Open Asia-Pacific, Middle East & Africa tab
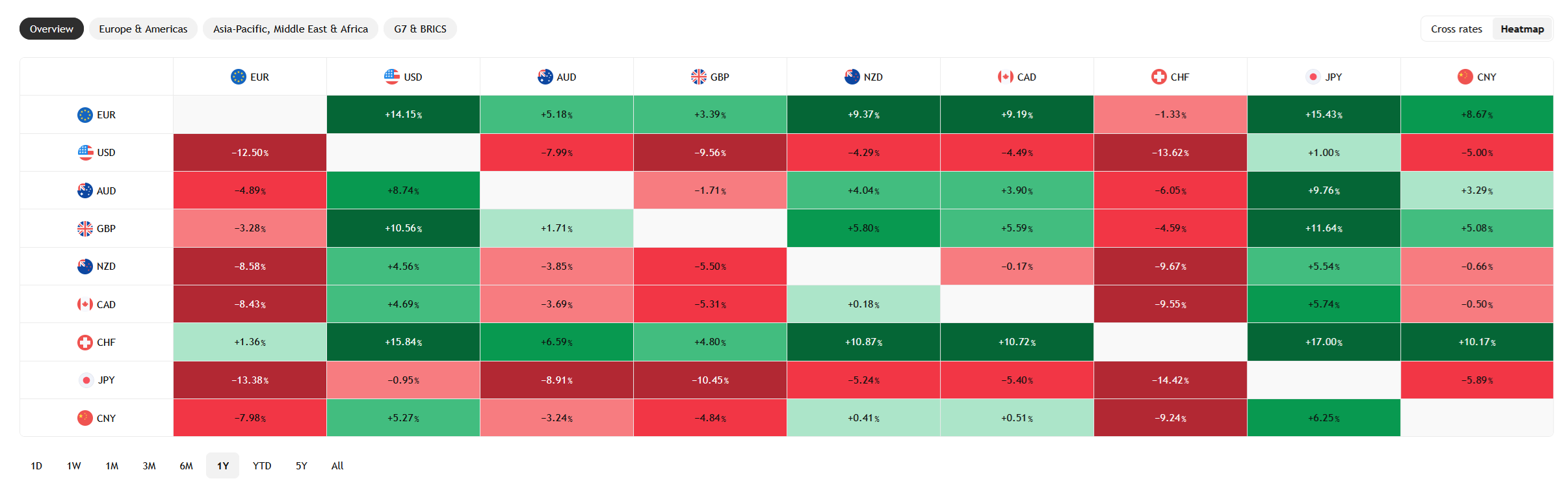 [291, 29]
